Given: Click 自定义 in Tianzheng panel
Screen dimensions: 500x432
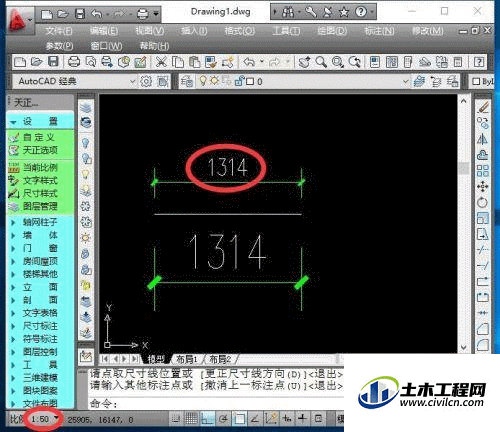Looking at the screenshot, I should tap(39, 137).
